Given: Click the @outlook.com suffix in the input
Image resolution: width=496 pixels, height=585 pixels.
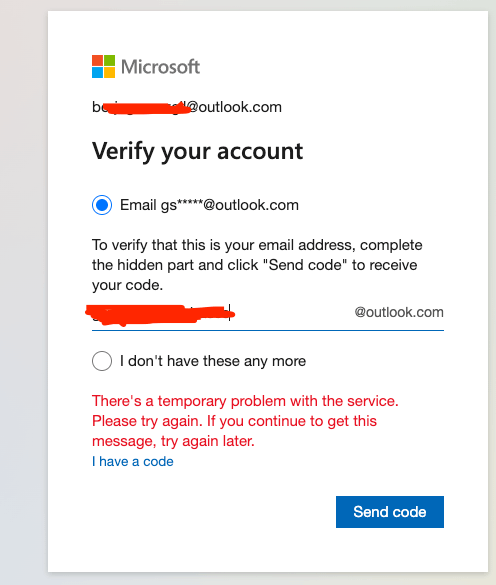Looking at the screenshot, I should [399, 312].
